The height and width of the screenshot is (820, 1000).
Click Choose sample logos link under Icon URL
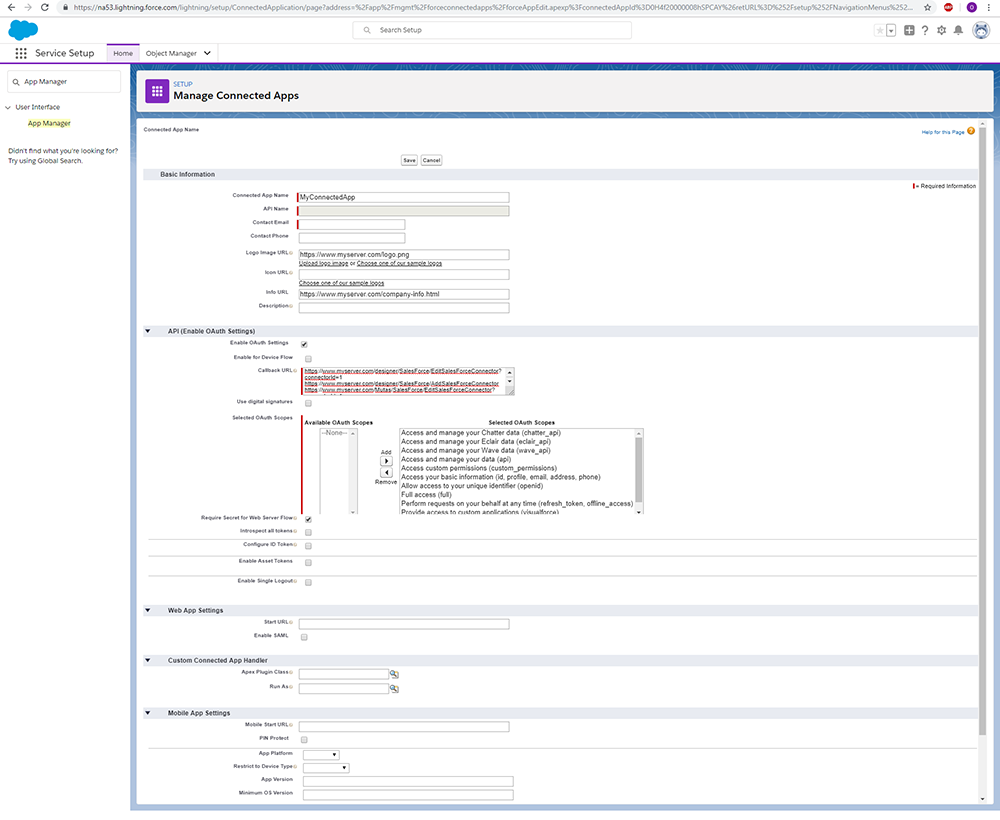point(342,283)
